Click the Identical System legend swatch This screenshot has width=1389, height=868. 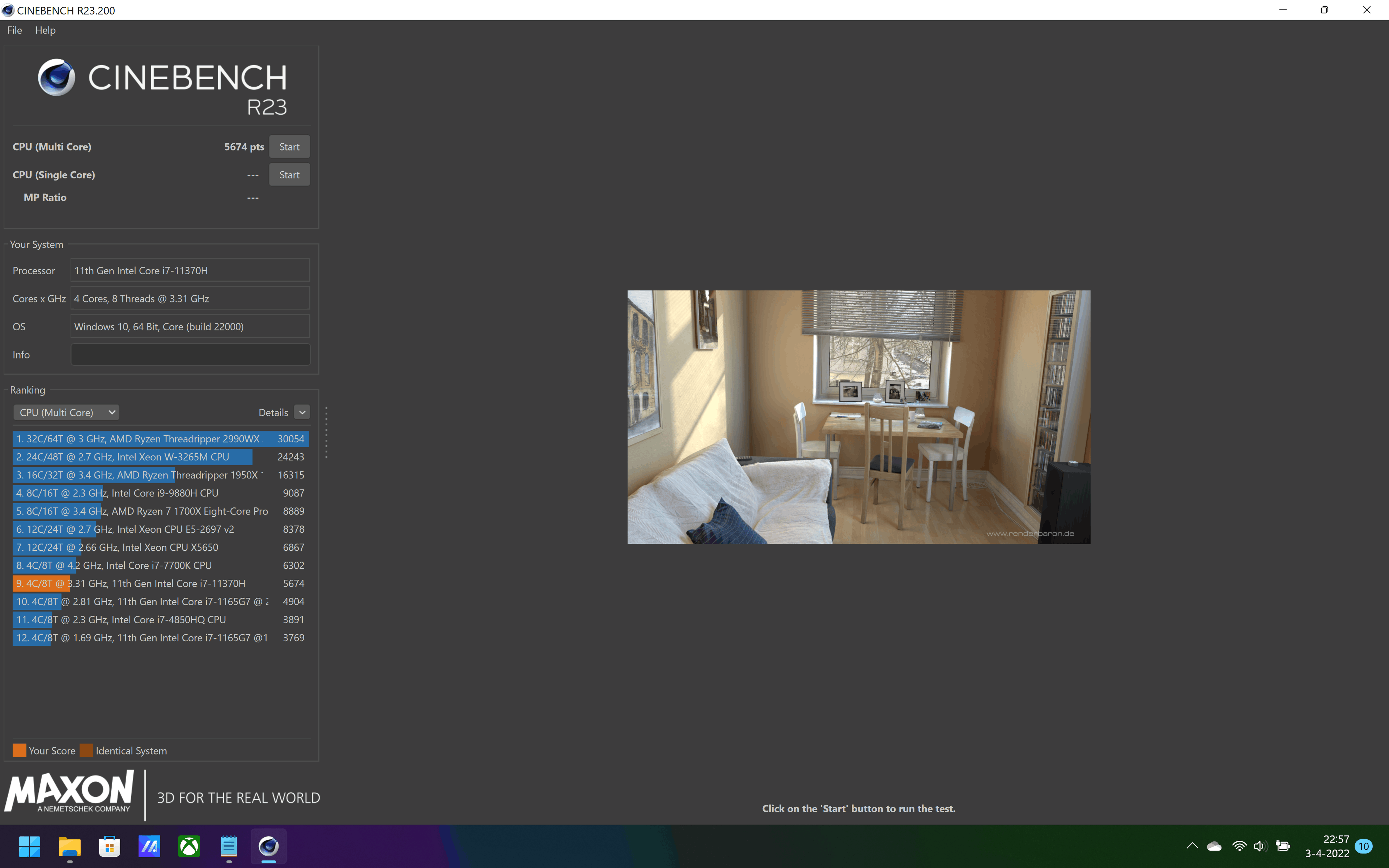(87, 750)
